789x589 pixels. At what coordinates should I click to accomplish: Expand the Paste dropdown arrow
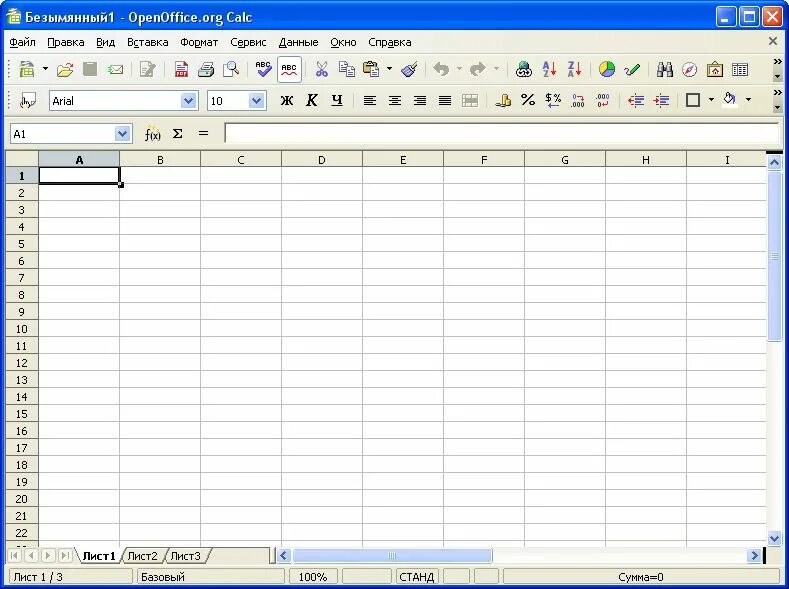click(389, 68)
